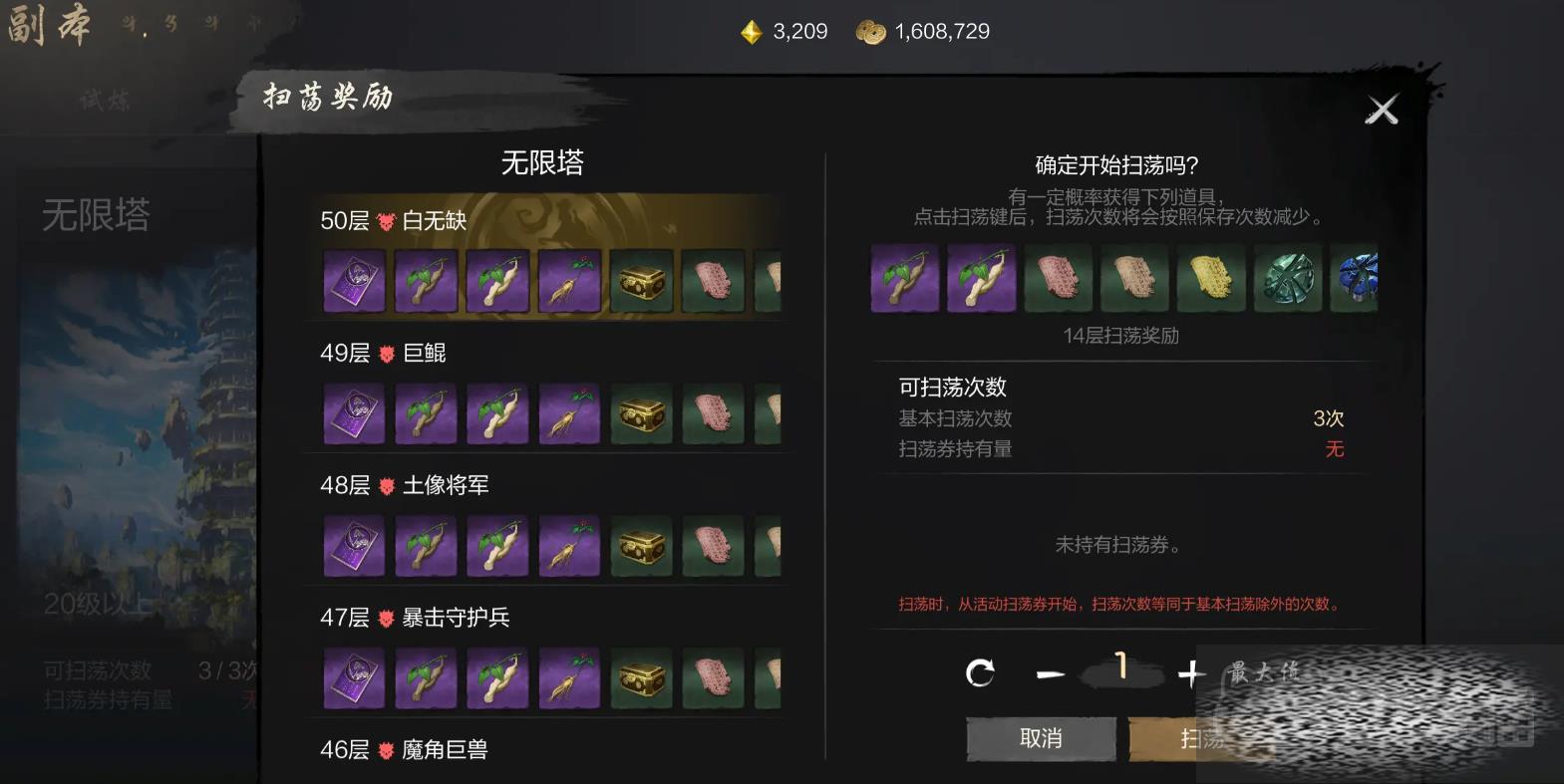The image size is (1564, 784).
Task: Tap the gold treasure chest icon on 49层
Action: [x=641, y=413]
